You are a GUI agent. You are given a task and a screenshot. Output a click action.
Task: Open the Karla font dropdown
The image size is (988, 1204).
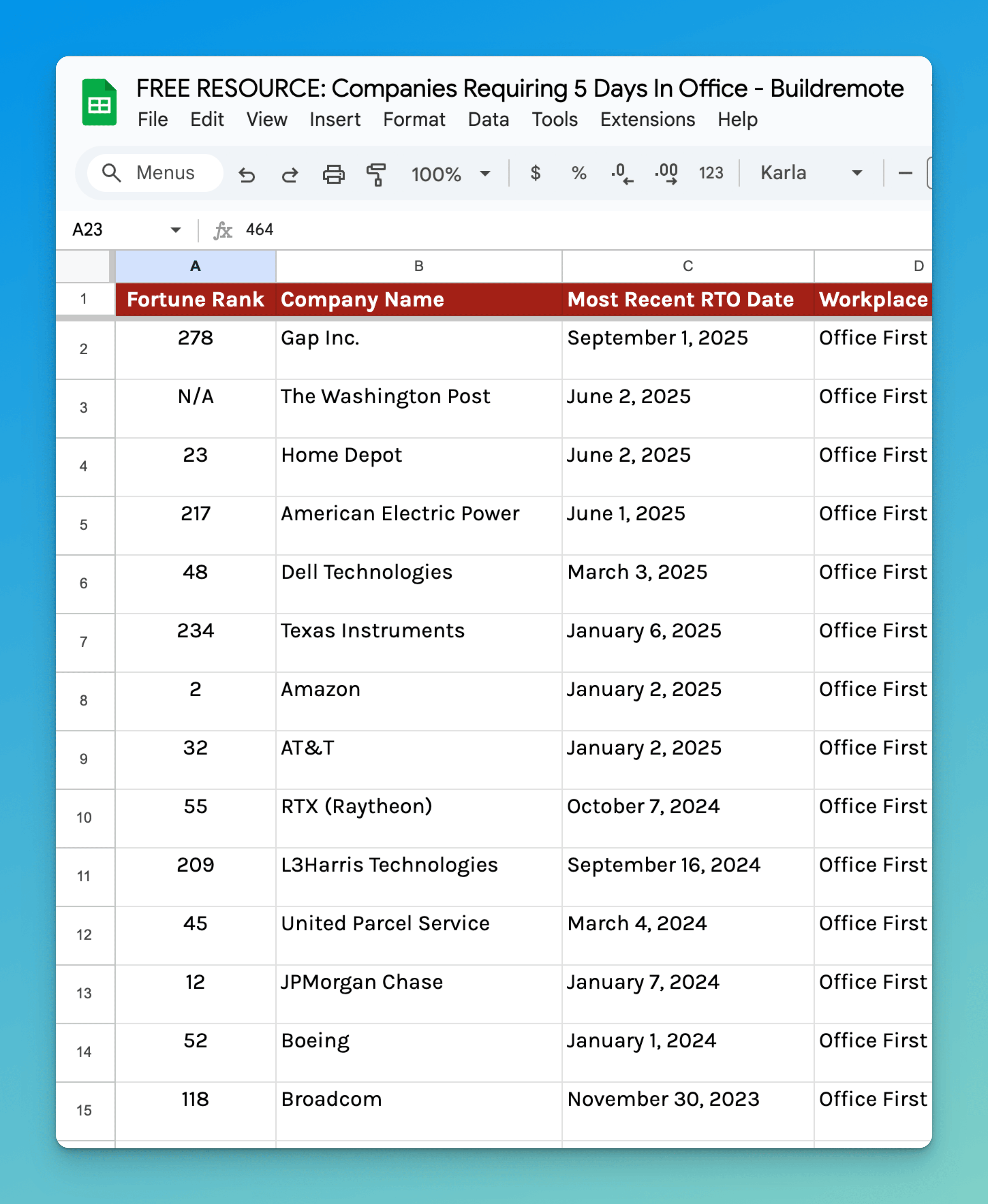811,173
